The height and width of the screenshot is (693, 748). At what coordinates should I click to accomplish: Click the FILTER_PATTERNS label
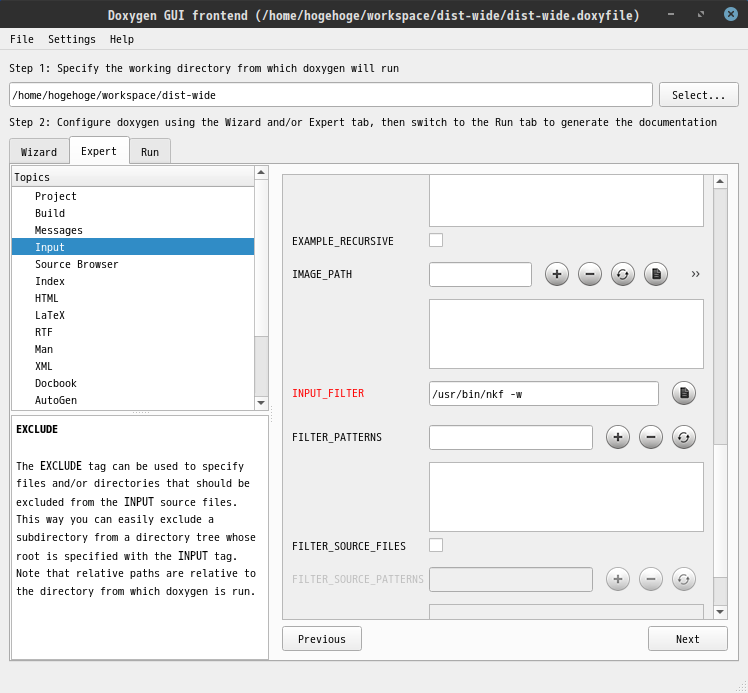coord(337,437)
